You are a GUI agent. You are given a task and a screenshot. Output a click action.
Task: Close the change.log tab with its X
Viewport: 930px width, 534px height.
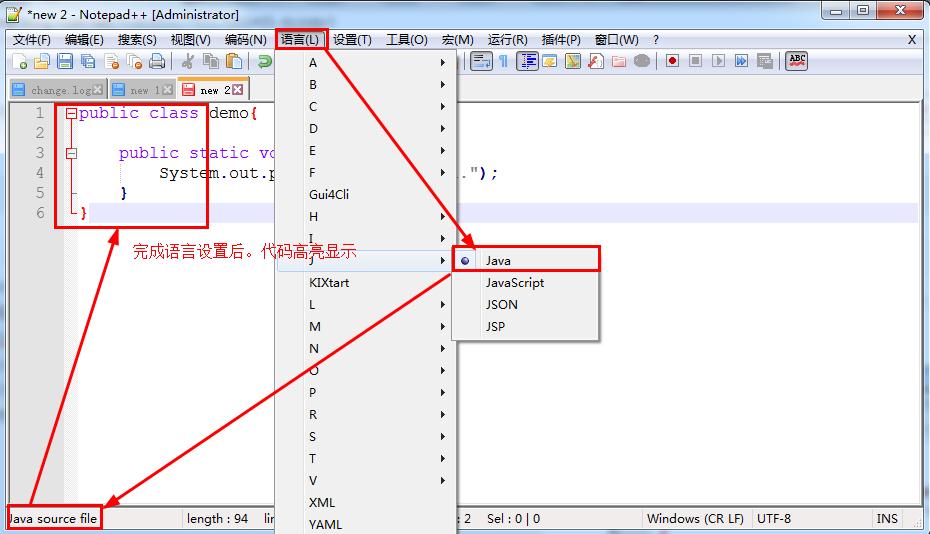point(98,90)
